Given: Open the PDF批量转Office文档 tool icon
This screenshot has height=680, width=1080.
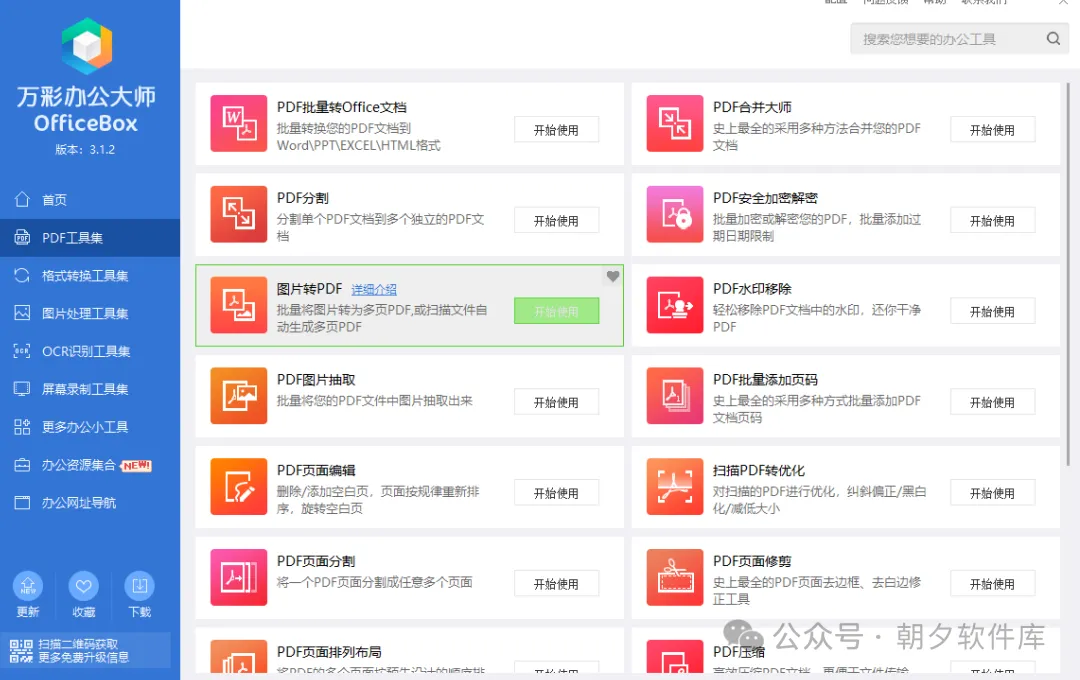Looking at the screenshot, I should (x=237, y=123).
